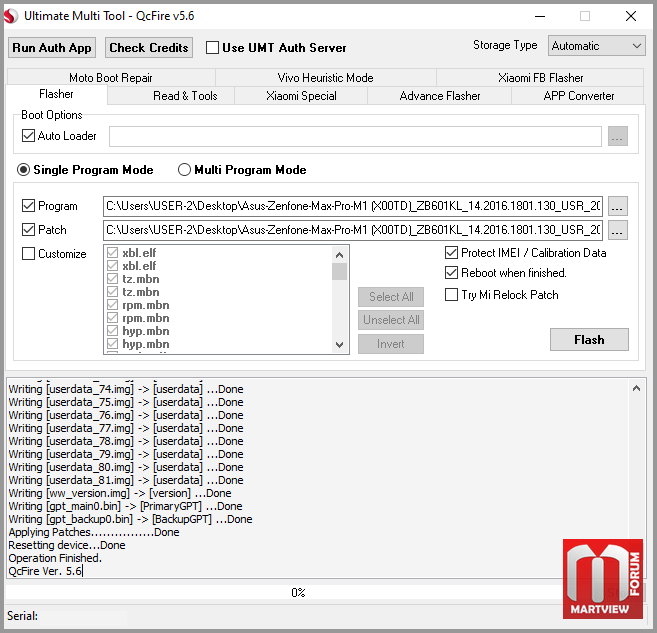Enable Use UMT Auth Server checkbox

(212, 47)
